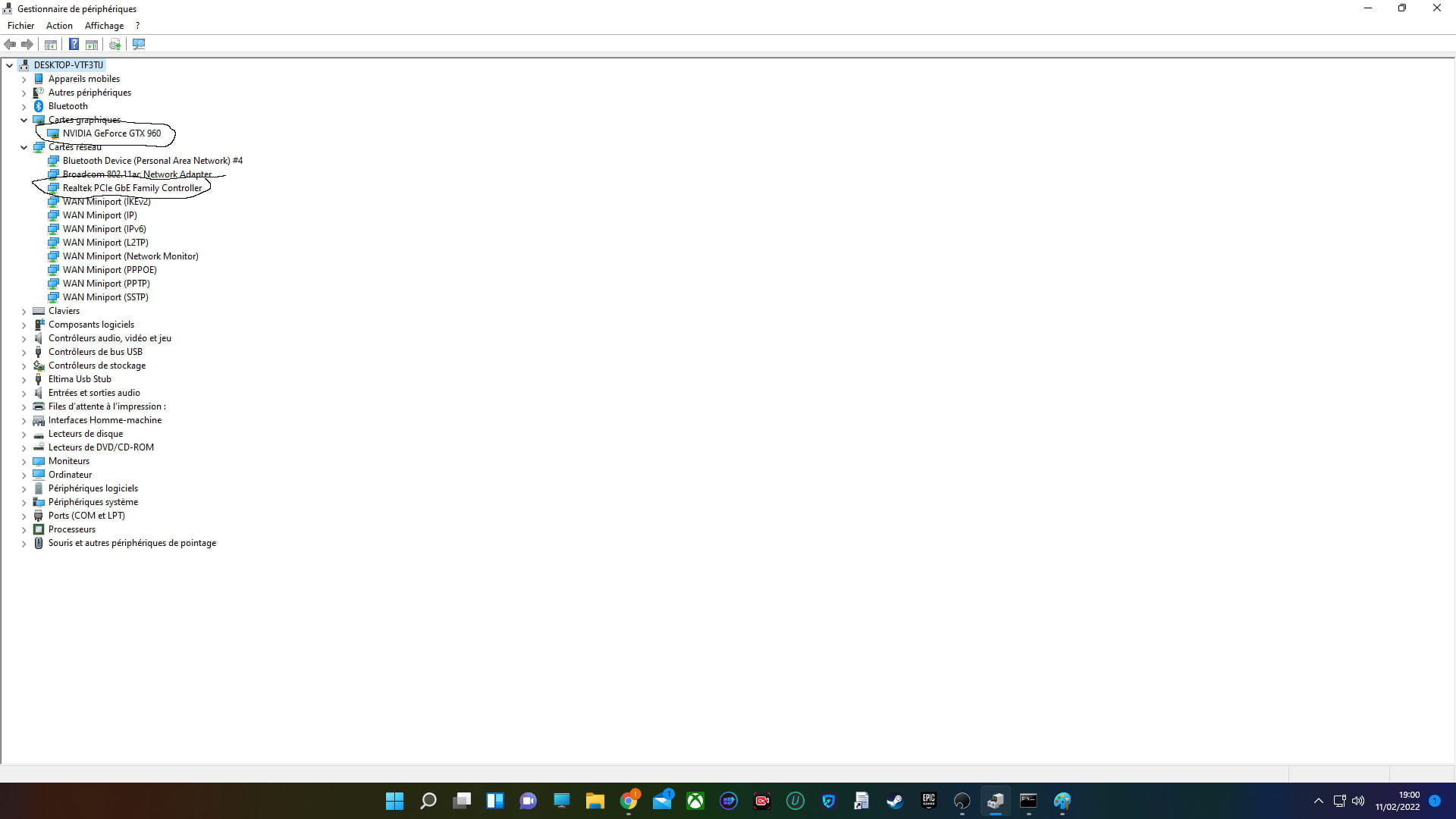Select NVIDIA GeForce GTX 960 device
Screen dimensions: 1456x819
tap(111, 133)
